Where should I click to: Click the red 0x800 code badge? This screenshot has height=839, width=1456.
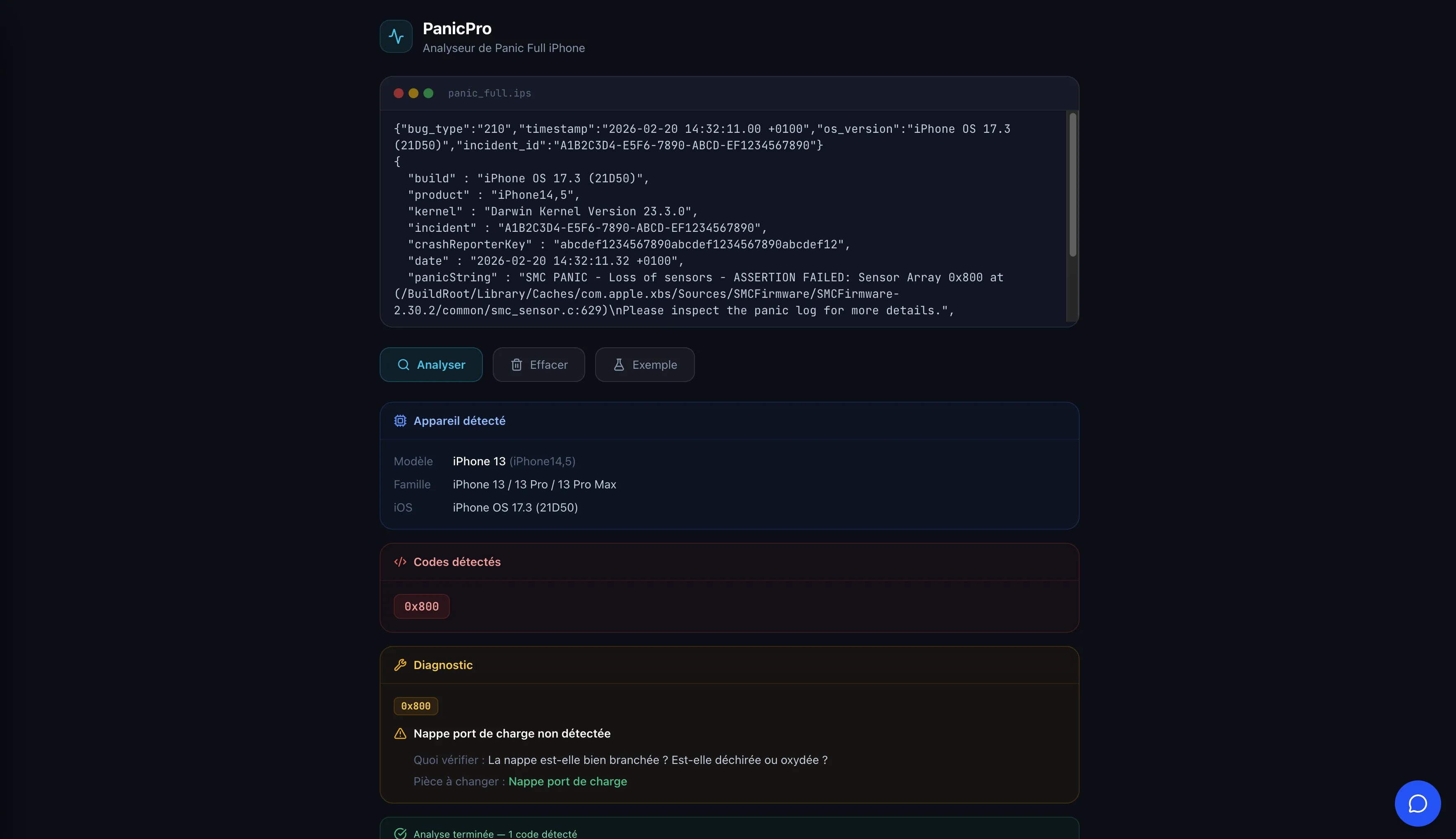421,606
